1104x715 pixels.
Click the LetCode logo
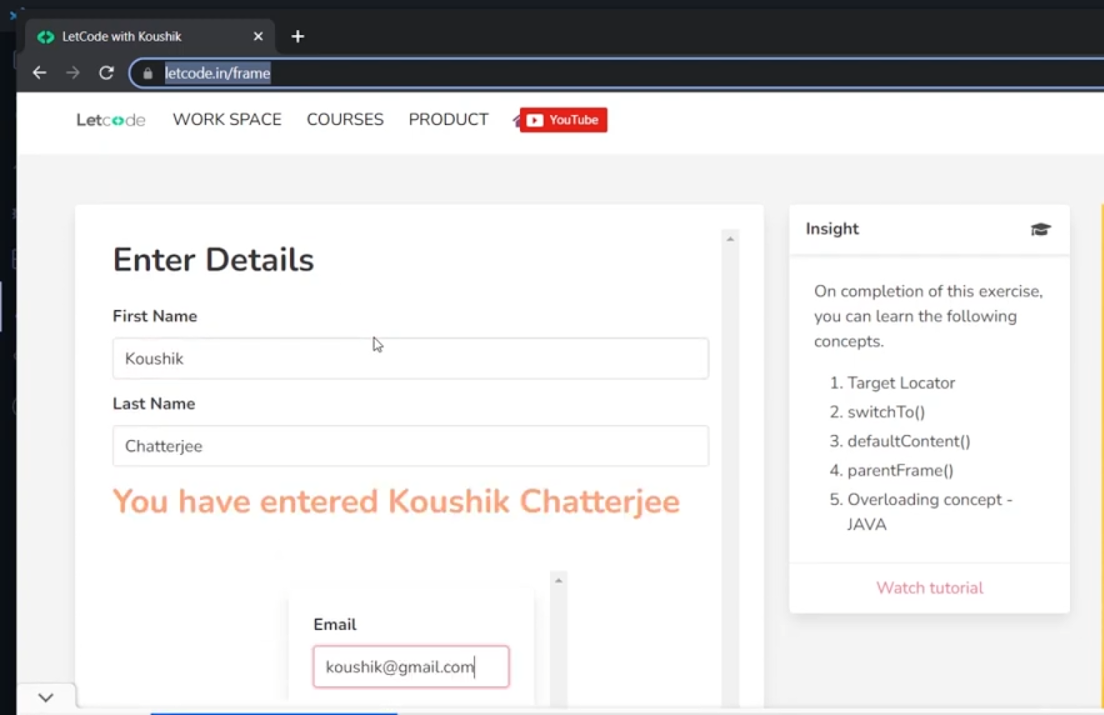[111, 120]
